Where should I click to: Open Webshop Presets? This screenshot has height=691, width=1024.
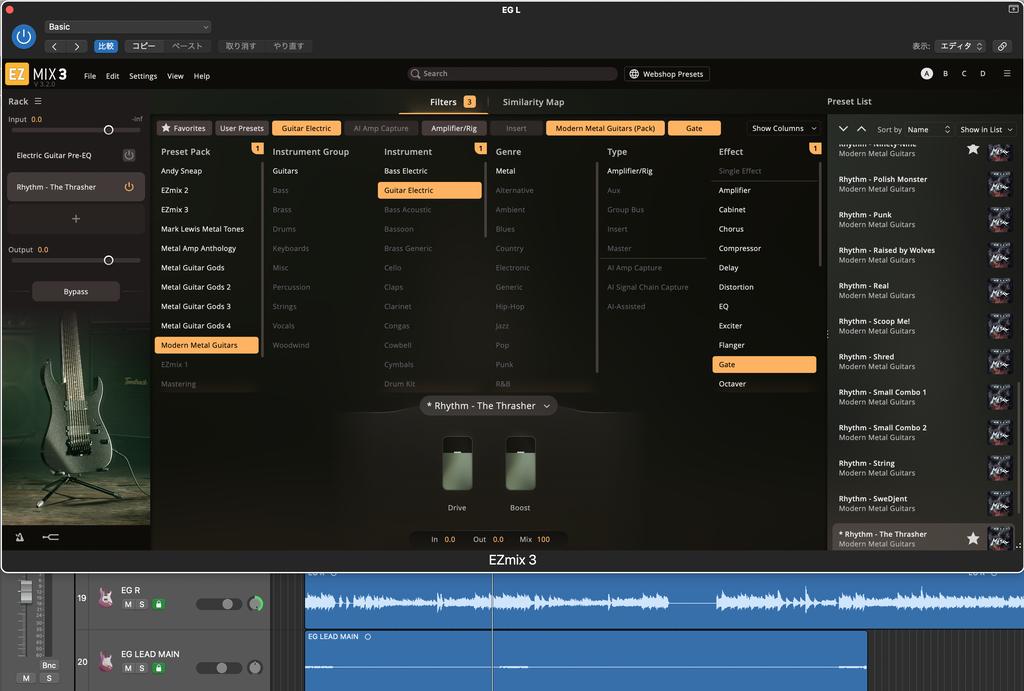[667, 74]
